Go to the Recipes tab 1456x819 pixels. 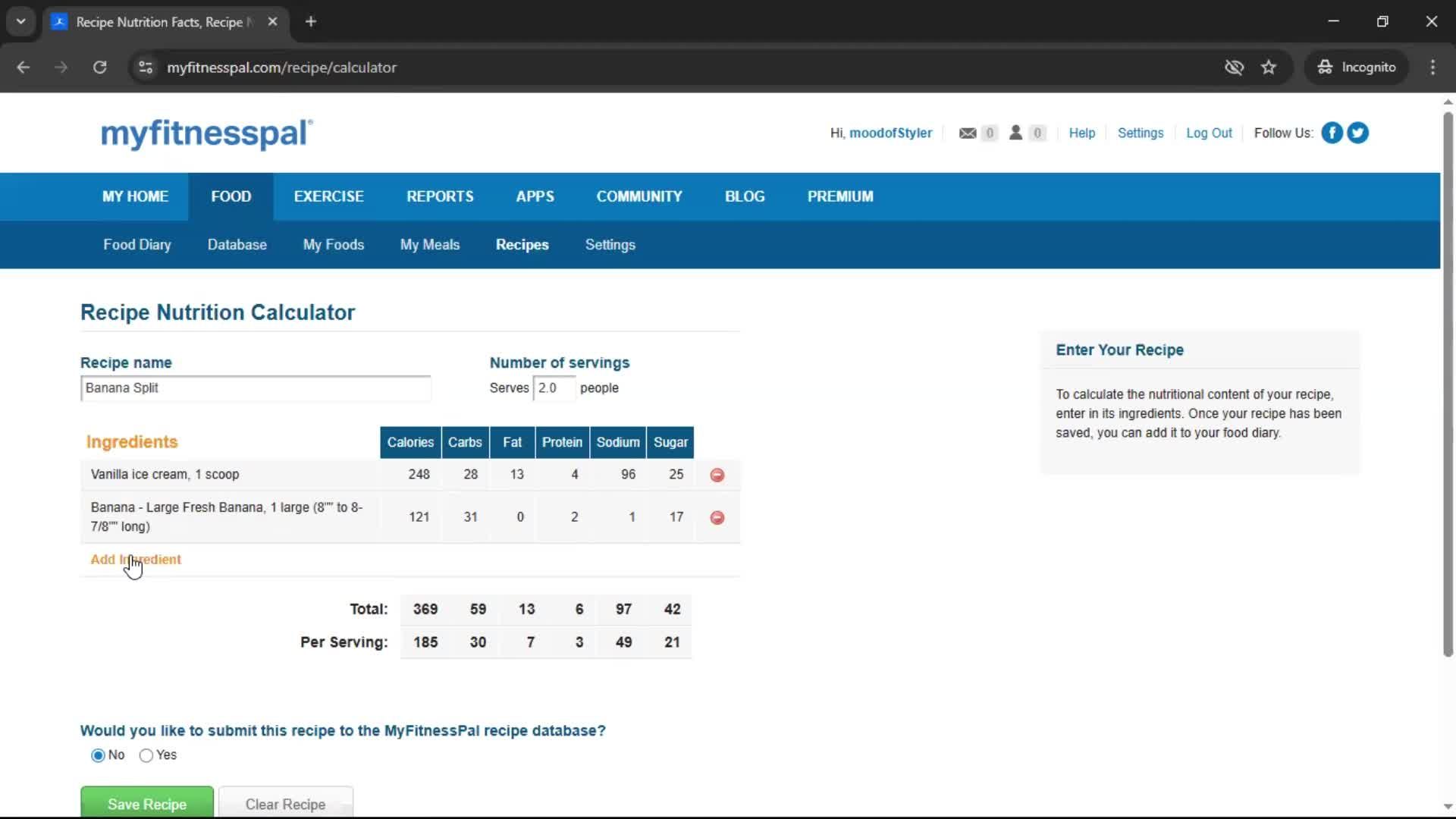(x=522, y=245)
